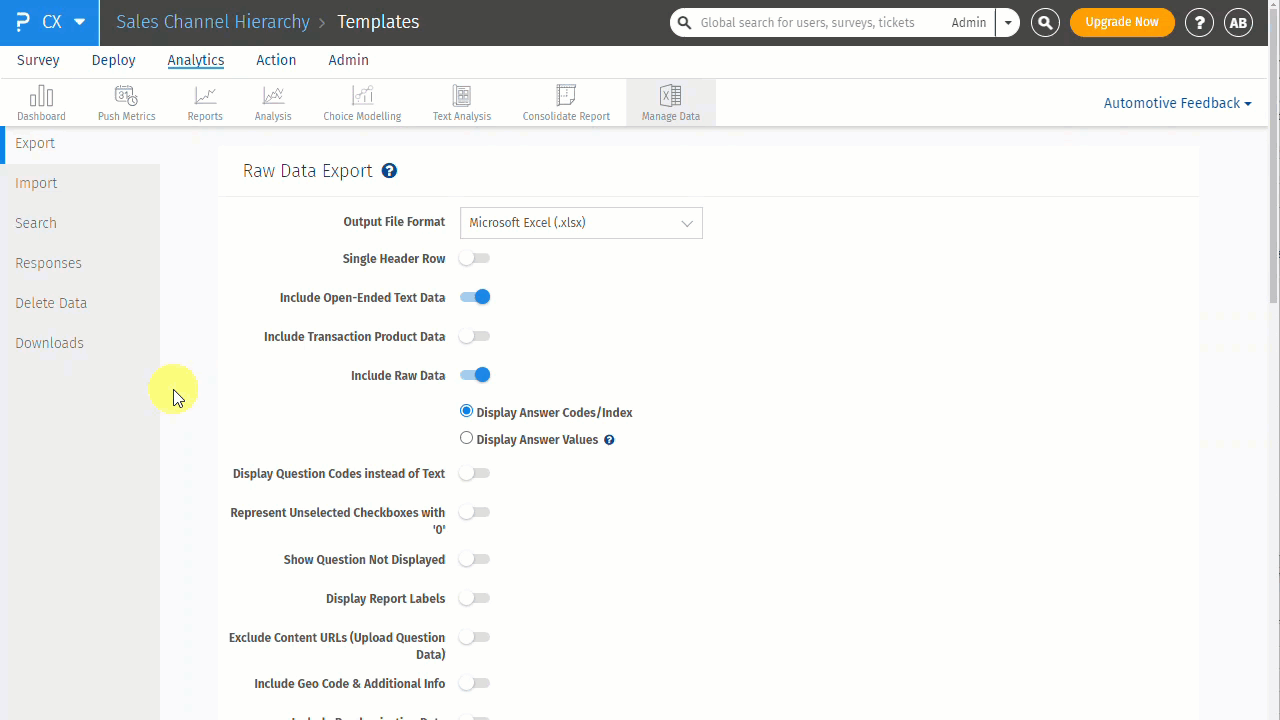Switch to the Survey tab
The image size is (1280, 720).
tap(38, 60)
